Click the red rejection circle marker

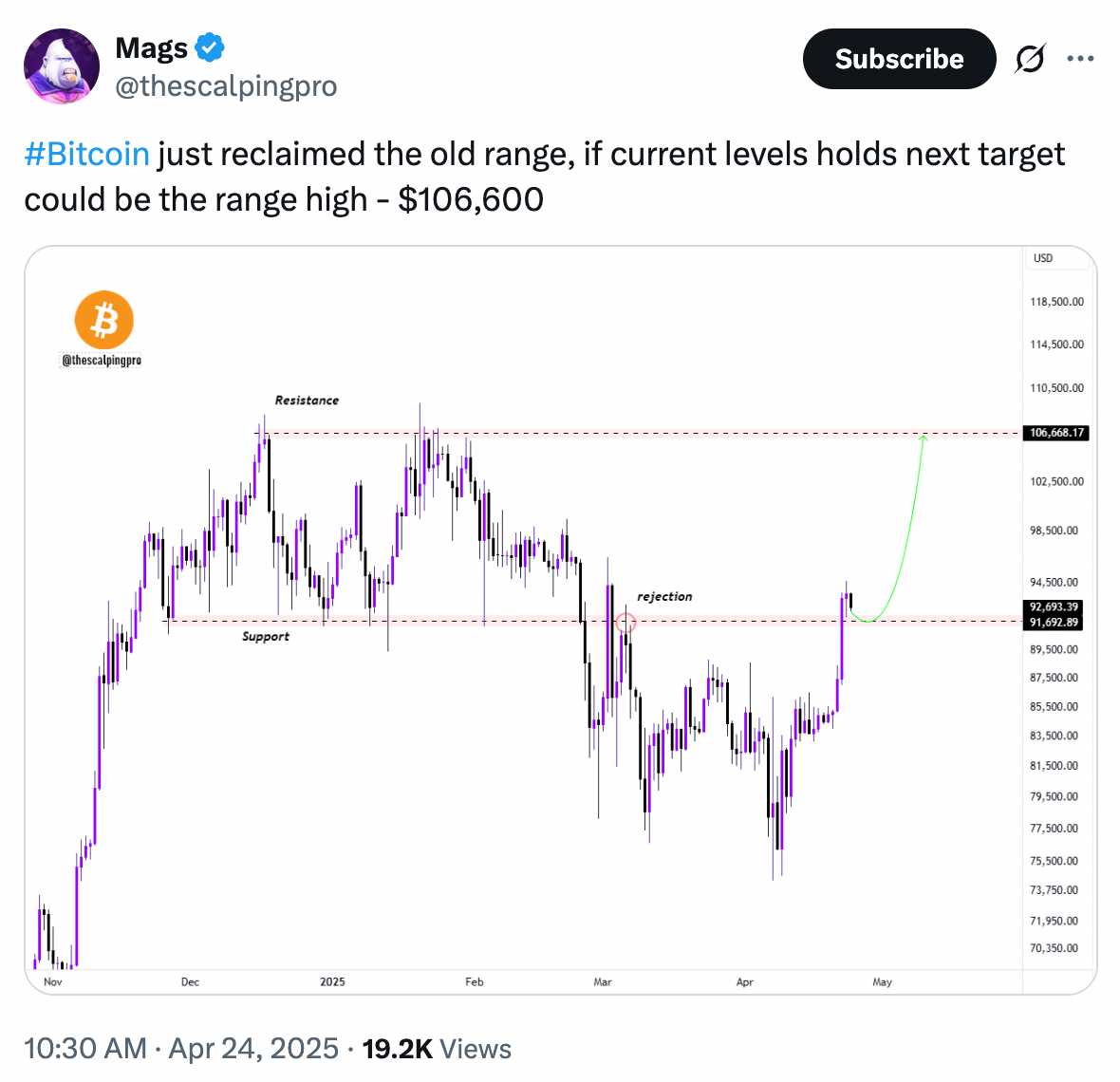[625, 622]
